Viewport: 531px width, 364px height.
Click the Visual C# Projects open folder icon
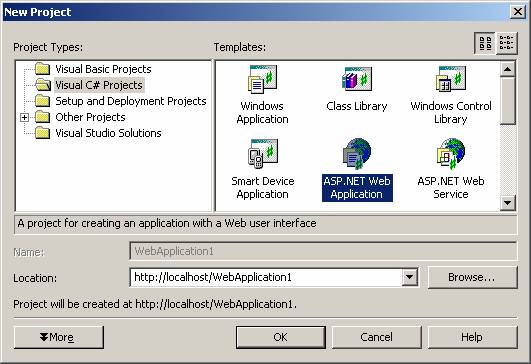pos(42,85)
